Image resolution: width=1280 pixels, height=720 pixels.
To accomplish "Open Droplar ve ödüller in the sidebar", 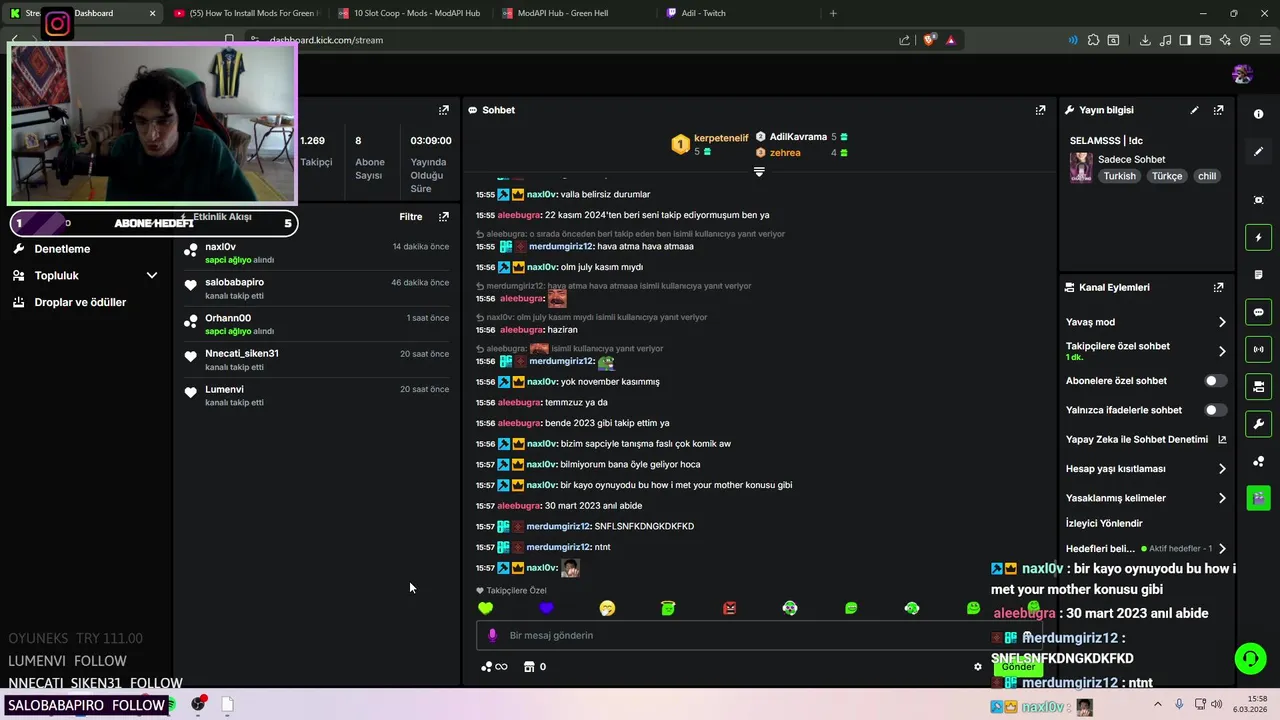I will tap(80, 302).
